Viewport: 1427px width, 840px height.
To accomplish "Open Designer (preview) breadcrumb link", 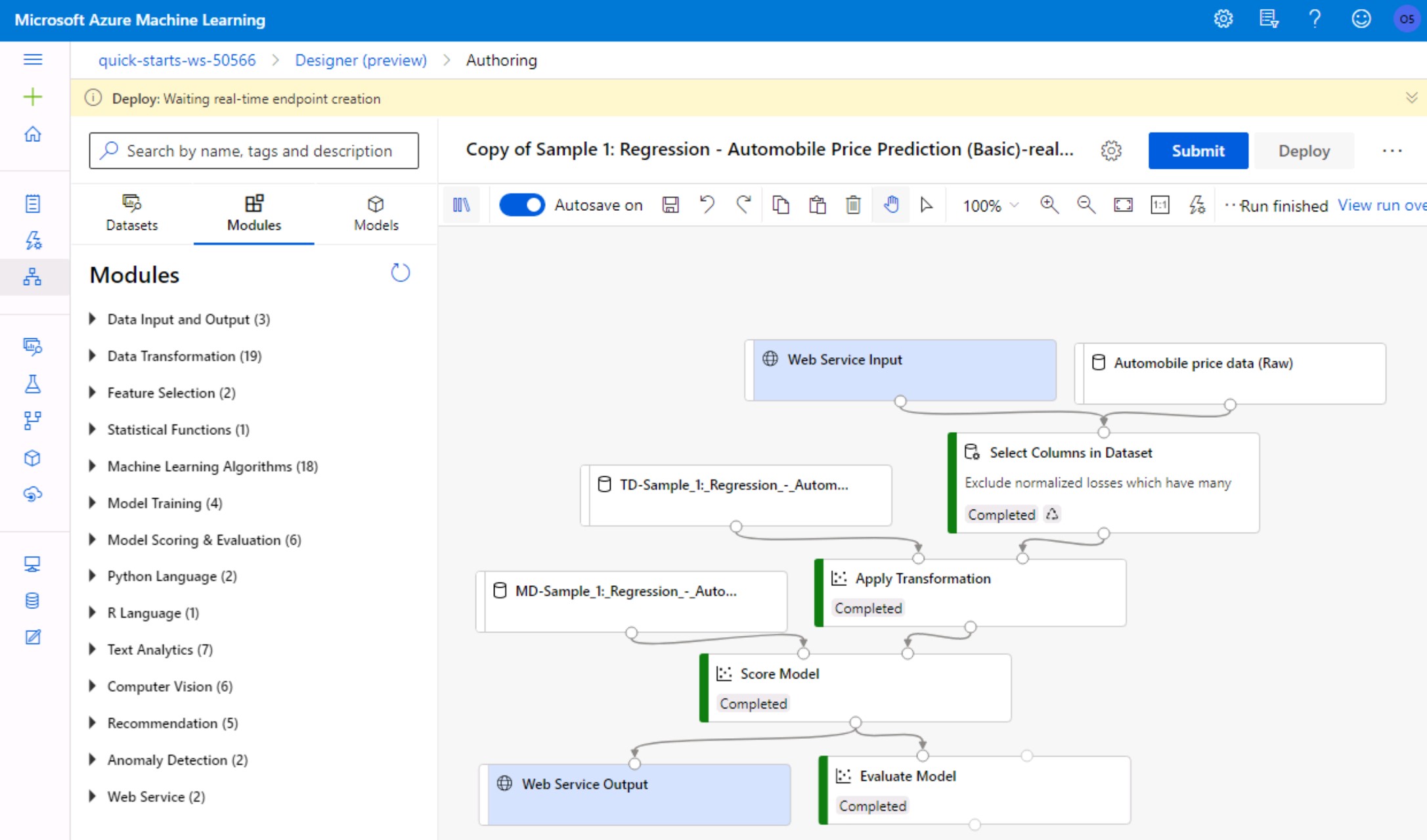I will pos(361,60).
